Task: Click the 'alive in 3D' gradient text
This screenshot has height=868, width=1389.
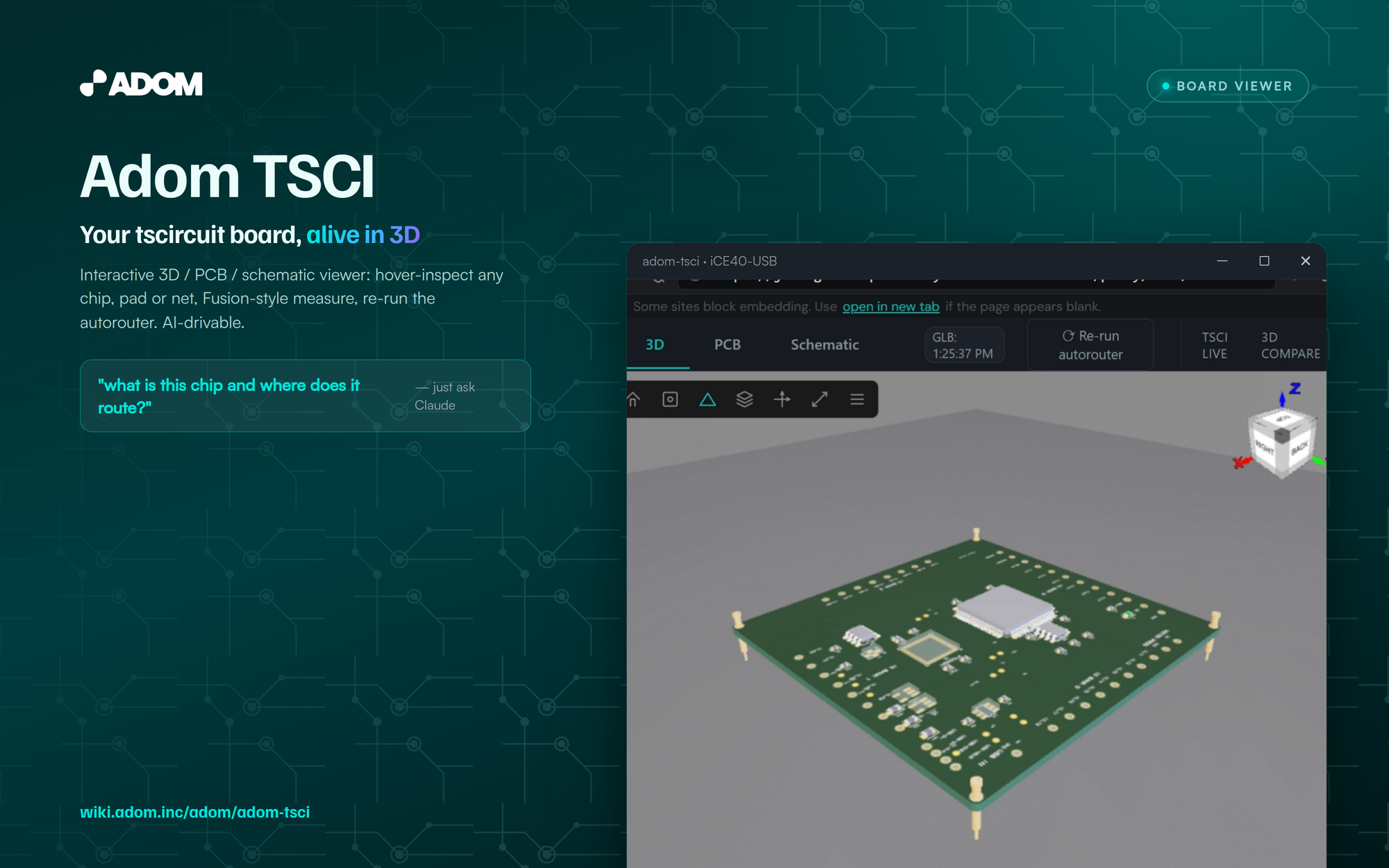Action: tap(363, 235)
